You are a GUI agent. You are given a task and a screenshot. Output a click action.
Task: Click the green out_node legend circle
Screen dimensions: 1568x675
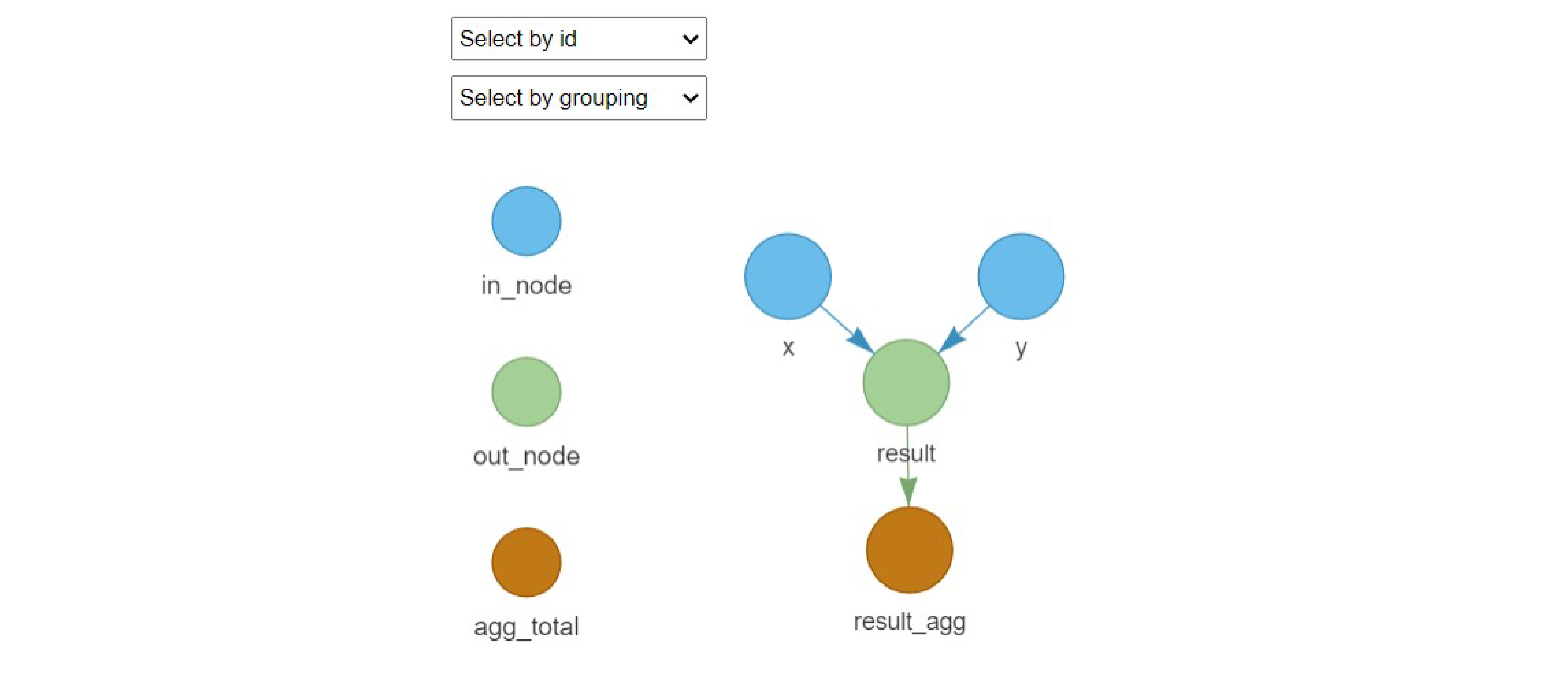coord(526,392)
